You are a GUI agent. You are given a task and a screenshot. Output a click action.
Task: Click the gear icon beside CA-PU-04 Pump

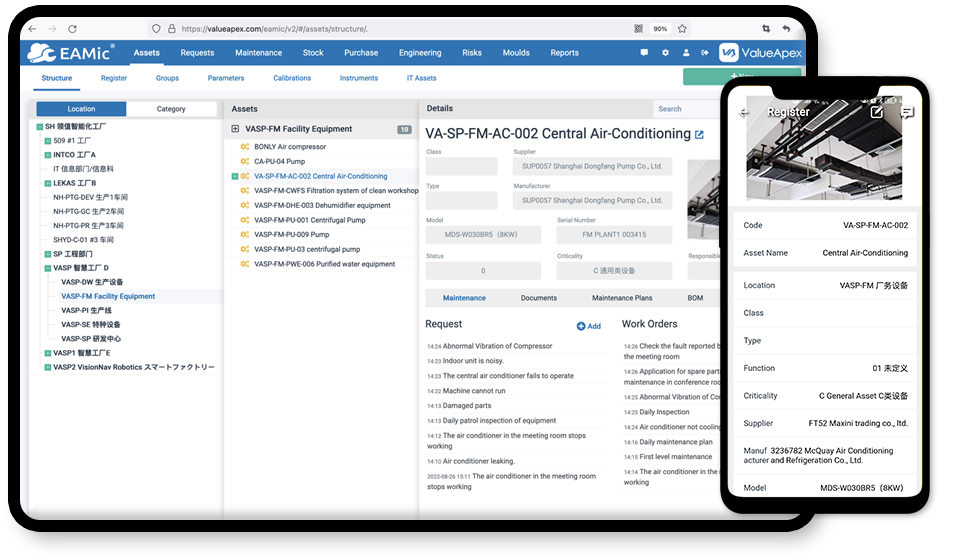245,161
